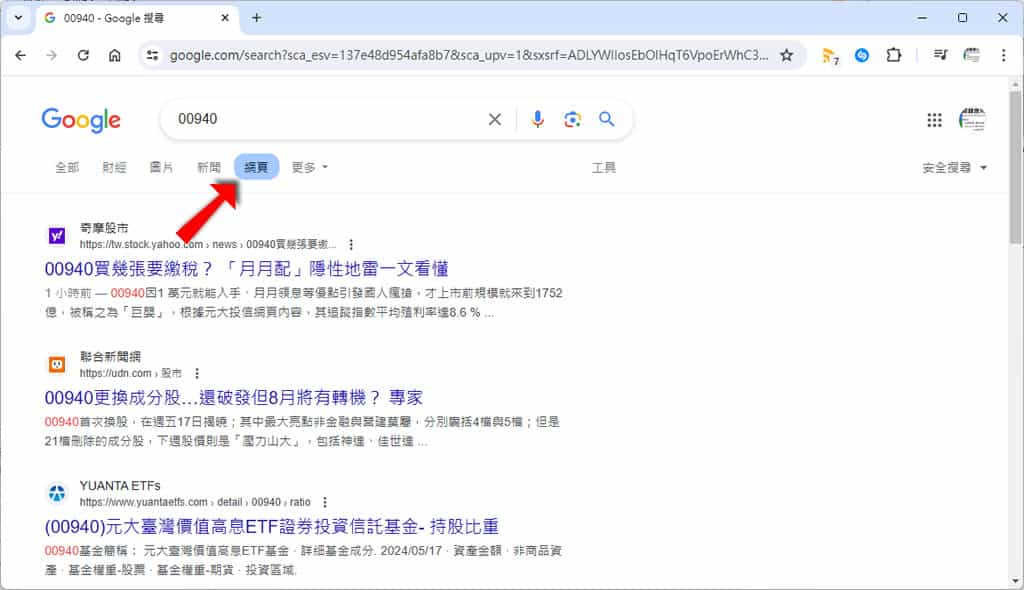
Task: Select the 圖片 search tab
Action: coord(161,167)
